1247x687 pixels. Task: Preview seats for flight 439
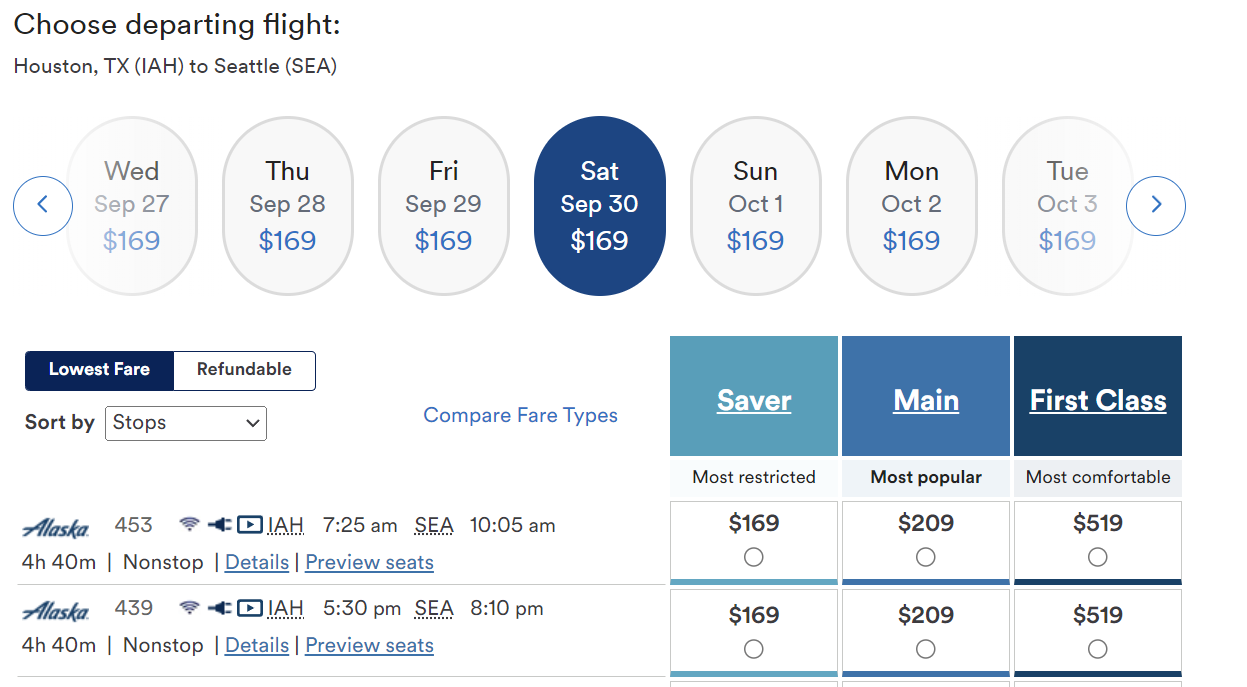369,645
